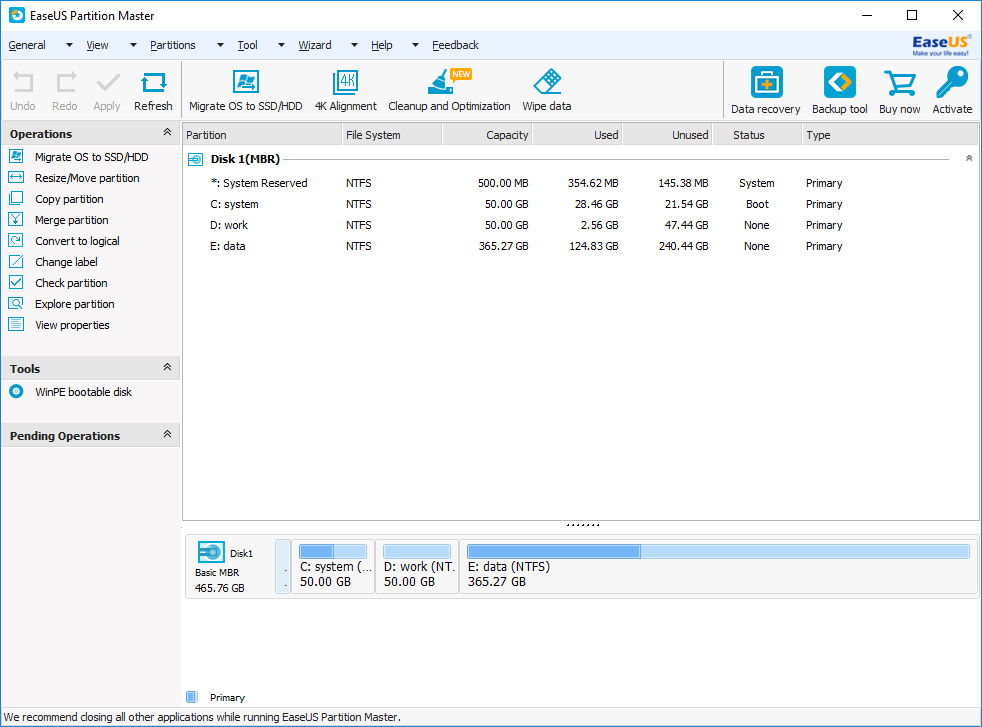
Task: Open the Wizard menu
Action: pos(314,45)
